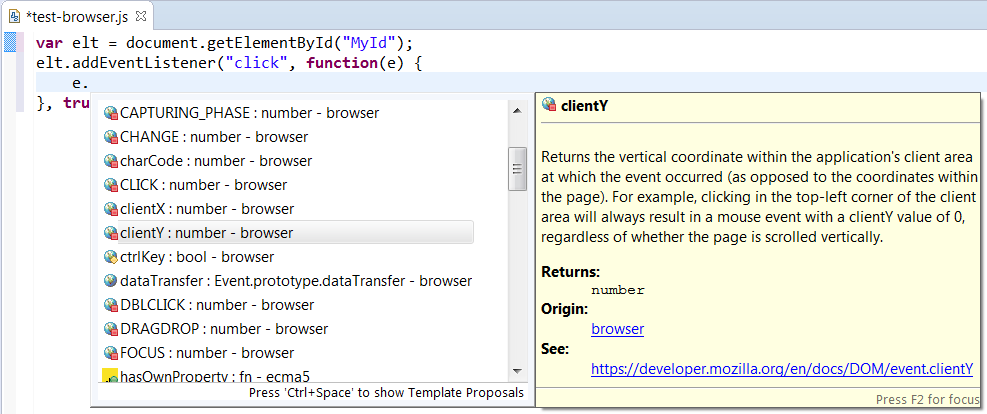Select CAPTURING_PHASE : number proposal
This screenshot has width=987, height=414.
tap(249, 113)
